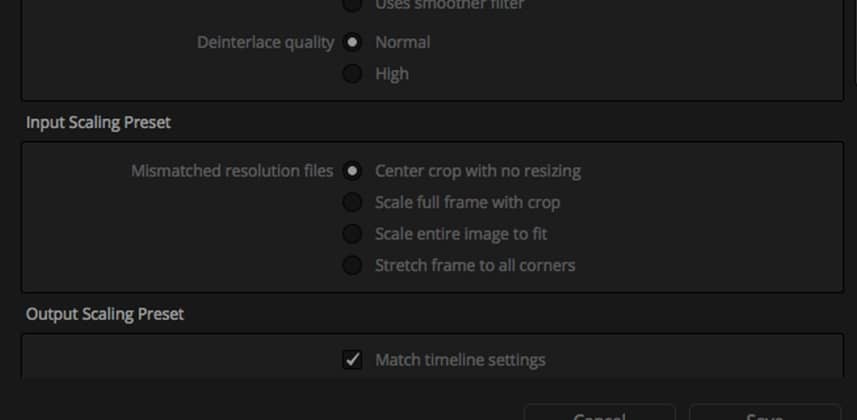Image resolution: width=857 pixels, height=420 pixels.
Task: Click the vertical scrollbar at right edge
Action: point(855,41)
